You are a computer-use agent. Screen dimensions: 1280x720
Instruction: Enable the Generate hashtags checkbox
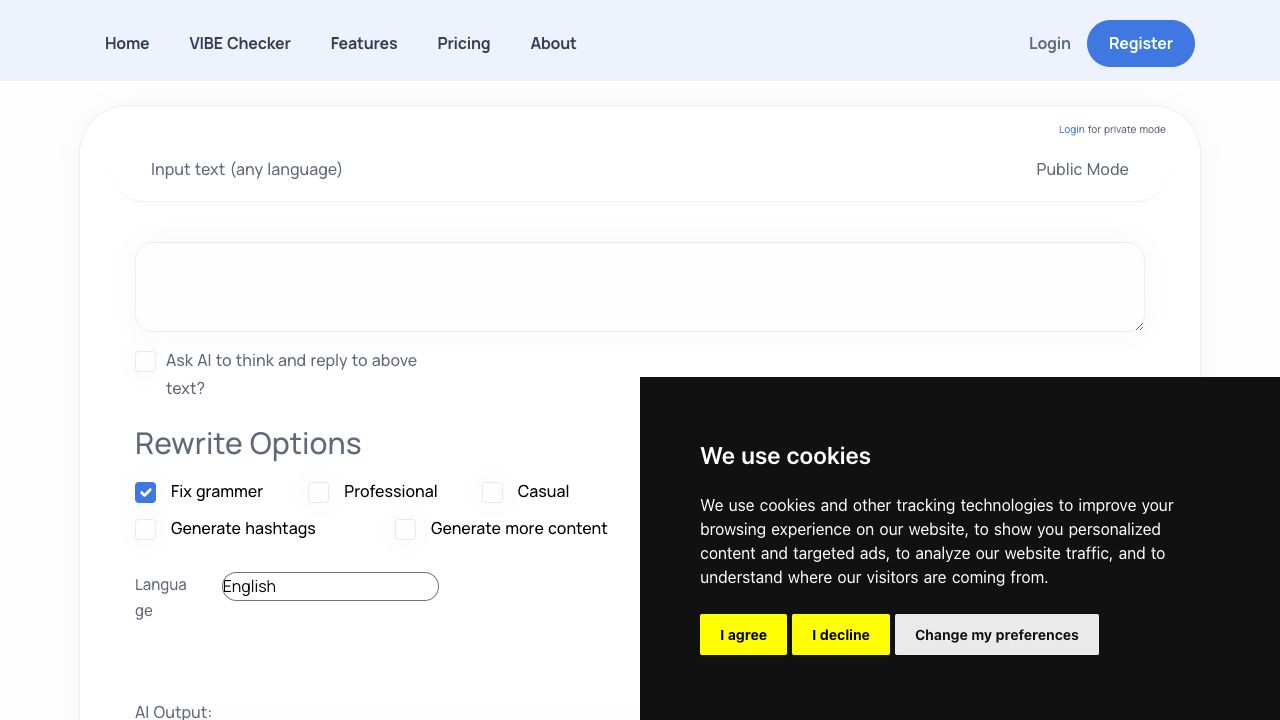146,529
